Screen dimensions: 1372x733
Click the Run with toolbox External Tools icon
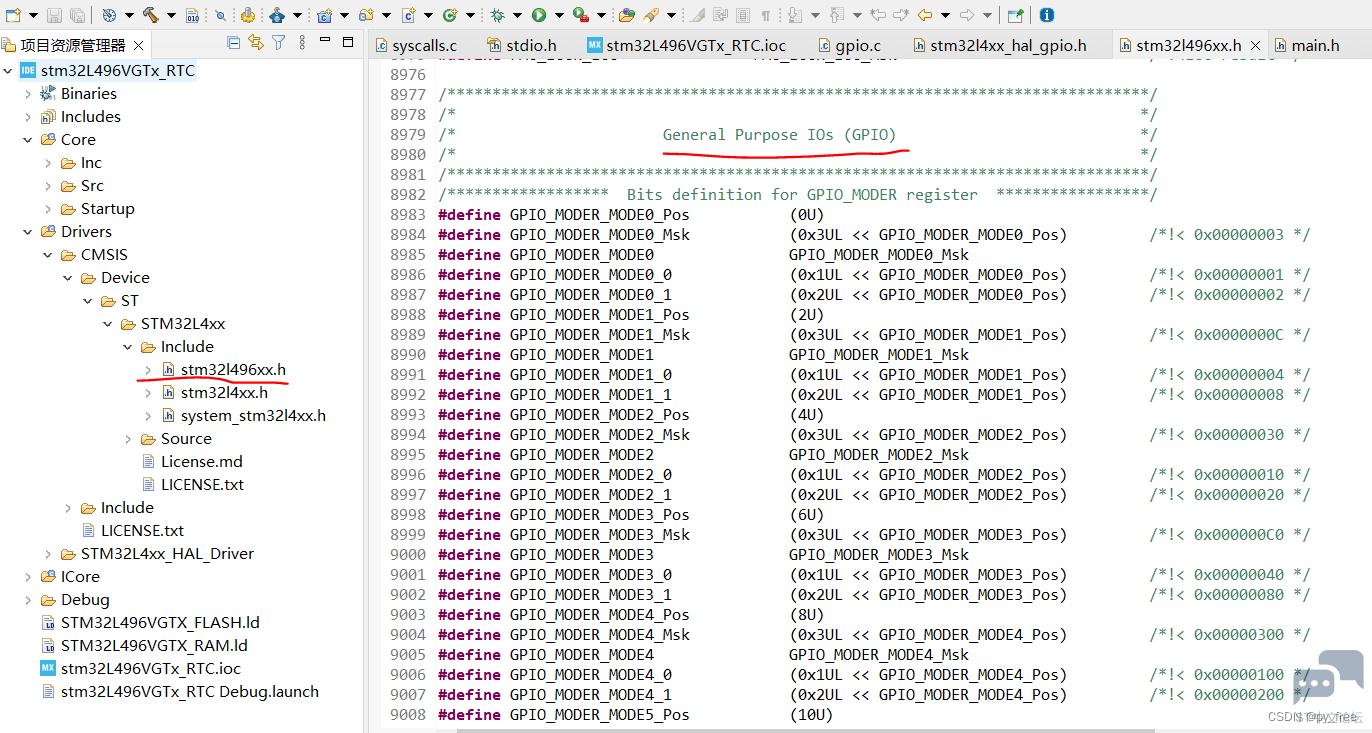coord(581,15)
